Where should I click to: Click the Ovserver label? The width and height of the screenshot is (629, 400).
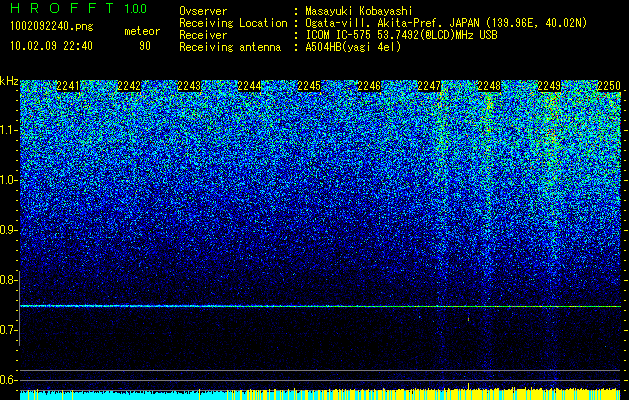(x=203, y=11)
